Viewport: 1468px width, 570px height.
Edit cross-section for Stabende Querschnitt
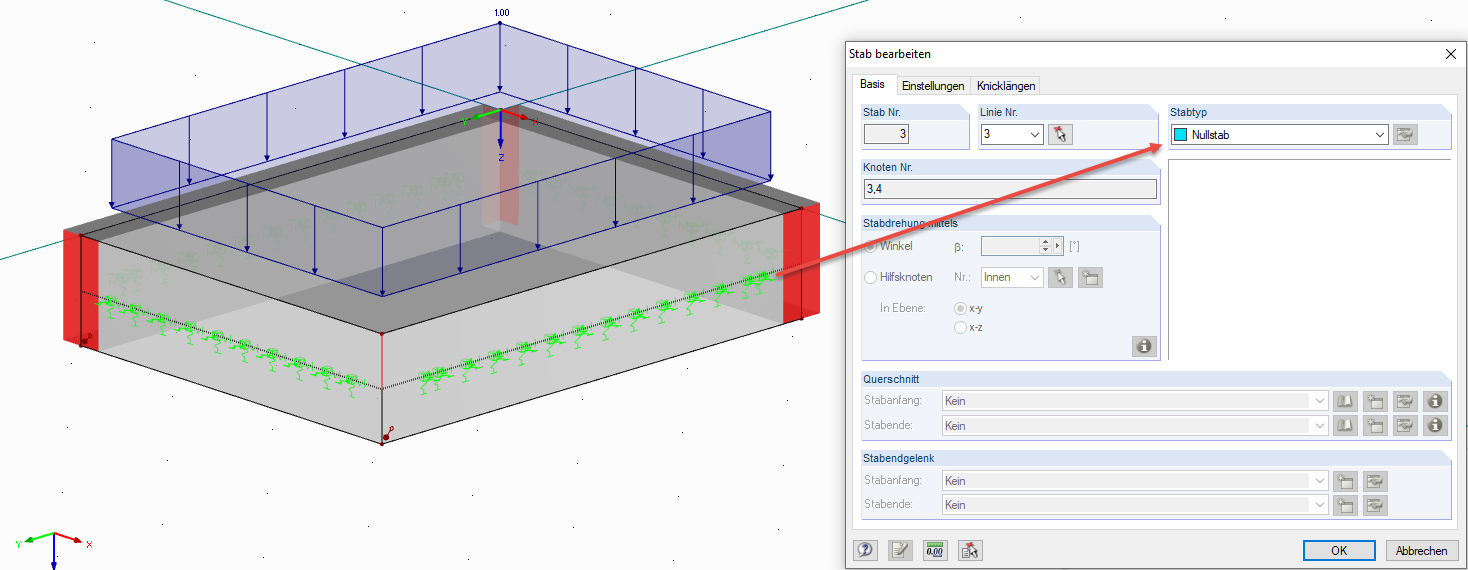click(1406, 425)
